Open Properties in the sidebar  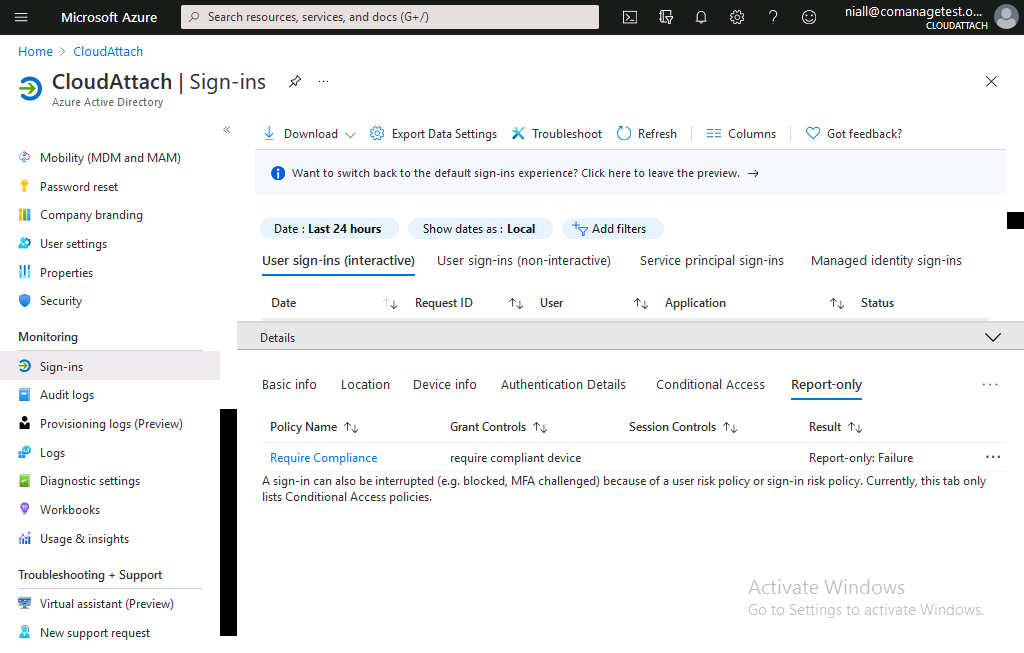(x=66, y=272)
